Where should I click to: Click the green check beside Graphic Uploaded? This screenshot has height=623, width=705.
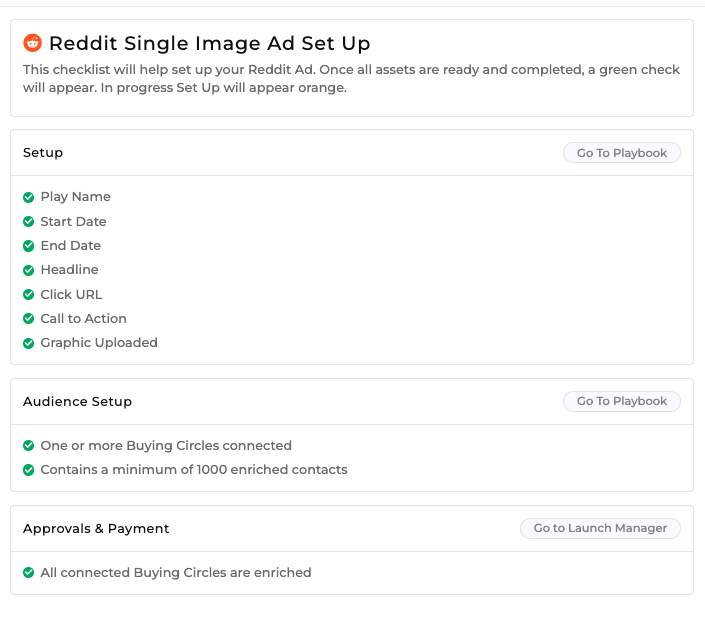pos(28,343)
